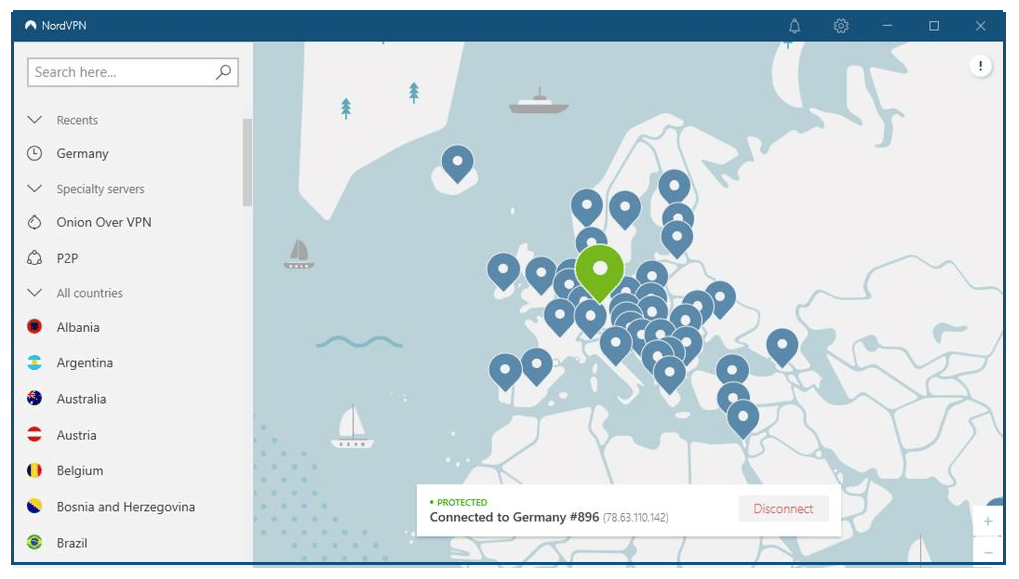
Task: Click the P2P servers icon
Action: point(34,258)
